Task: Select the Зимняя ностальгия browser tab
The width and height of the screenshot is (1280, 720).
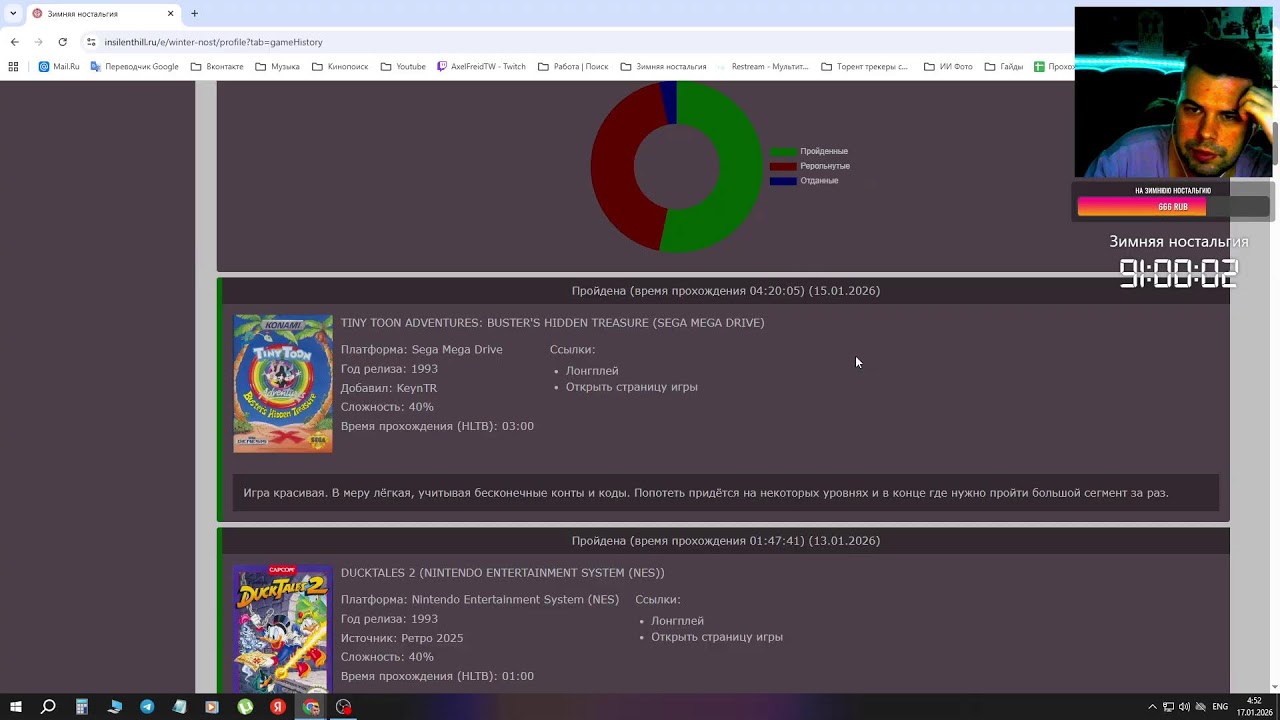Action: point(102,14)
